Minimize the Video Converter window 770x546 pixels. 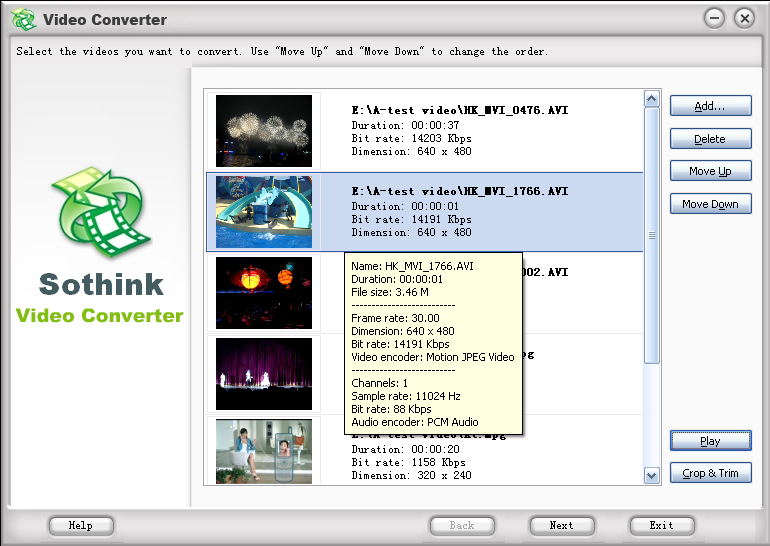click(715, 19)
